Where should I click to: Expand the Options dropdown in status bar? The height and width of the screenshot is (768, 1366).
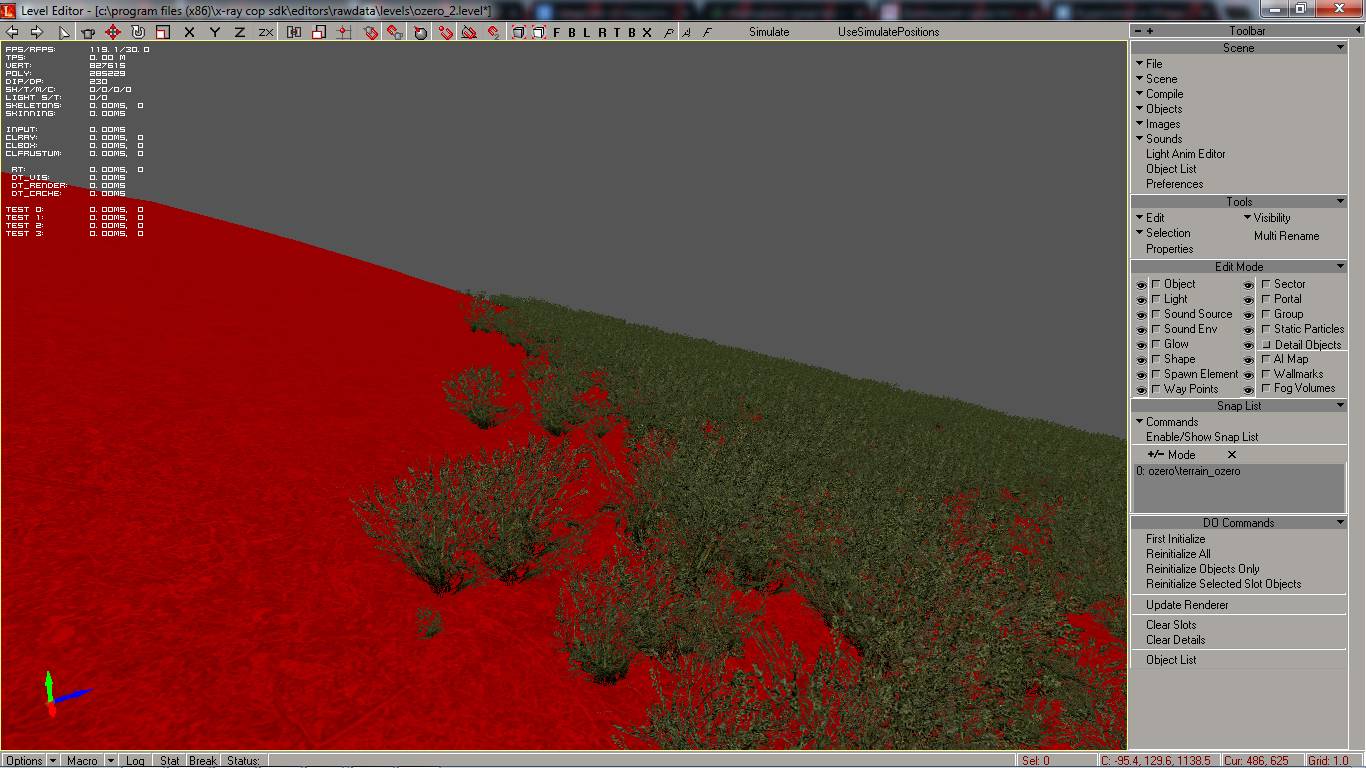[x=52, y=761]
